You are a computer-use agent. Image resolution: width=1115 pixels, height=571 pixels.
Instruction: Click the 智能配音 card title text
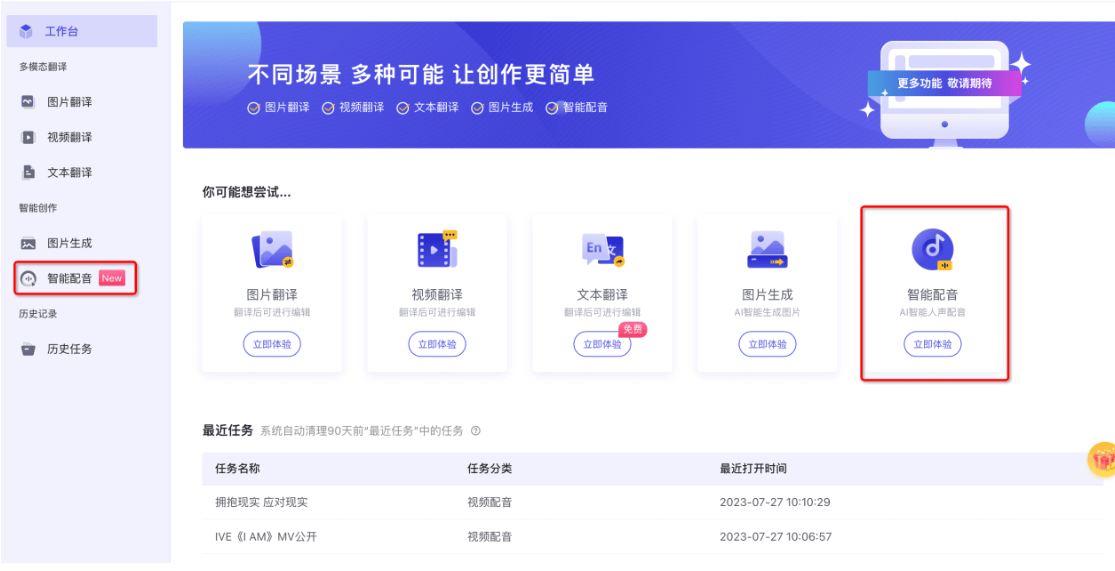[x=932, y=295]
